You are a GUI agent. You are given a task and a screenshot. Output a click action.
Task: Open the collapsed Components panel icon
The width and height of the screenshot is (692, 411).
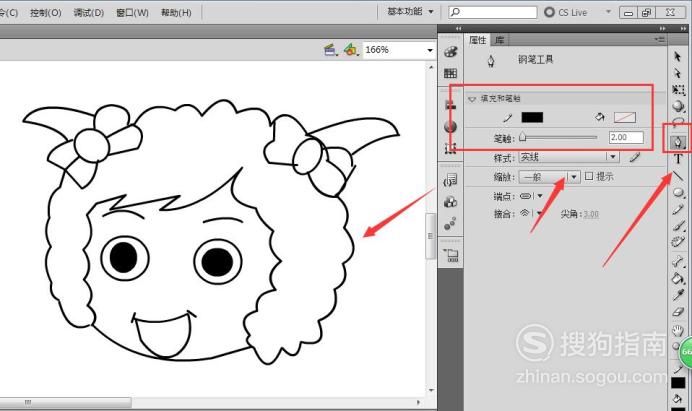pyautogui.click(x=451, y=202)
